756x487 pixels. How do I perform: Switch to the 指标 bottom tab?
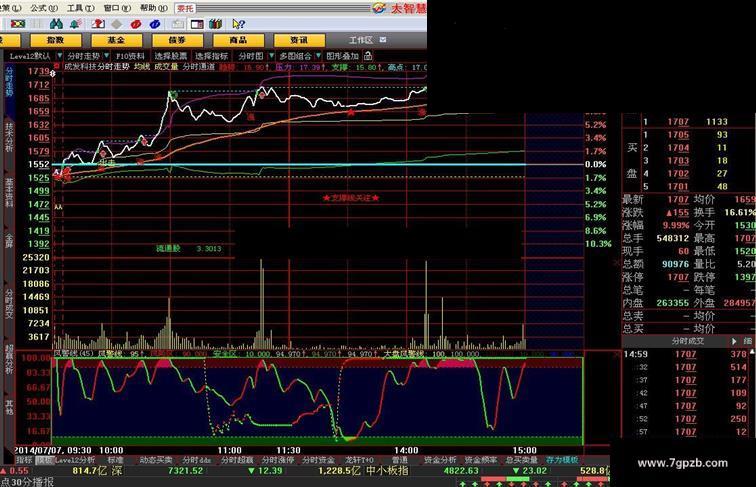pos(24,460)
